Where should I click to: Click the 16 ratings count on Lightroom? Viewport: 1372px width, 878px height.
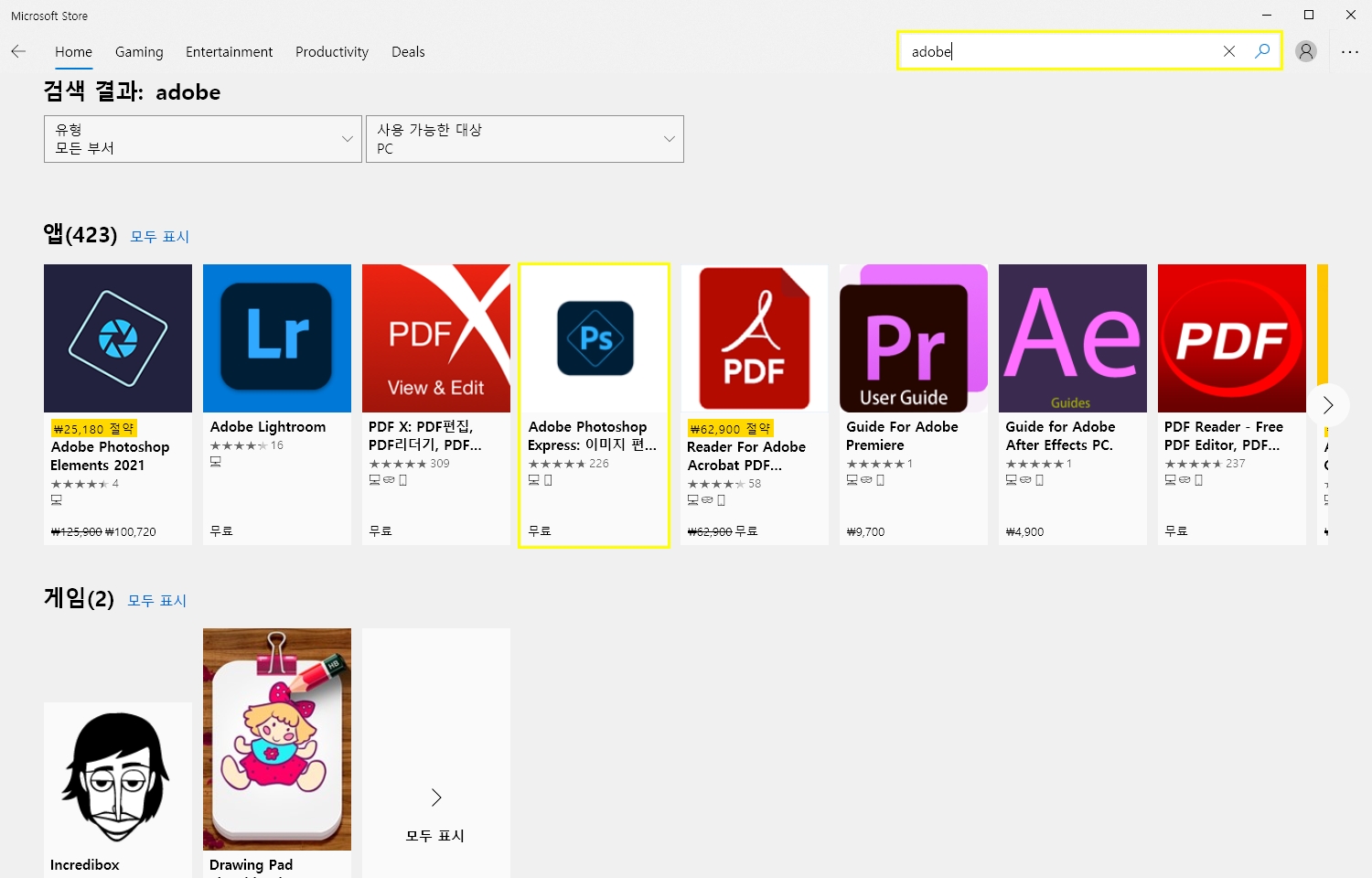pyautogui.click(x=277, y=445)
